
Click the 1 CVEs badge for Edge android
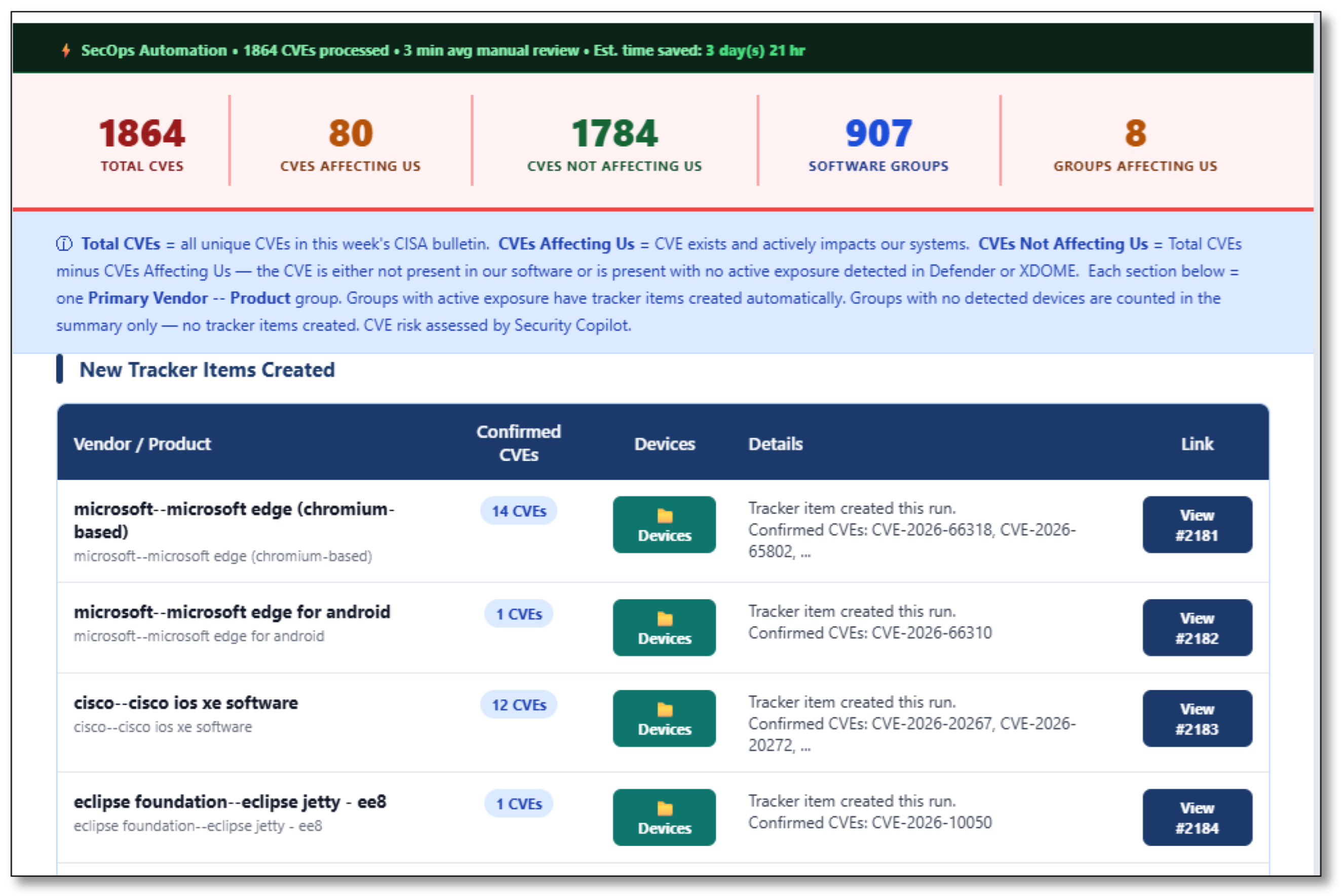coord(519,614)
